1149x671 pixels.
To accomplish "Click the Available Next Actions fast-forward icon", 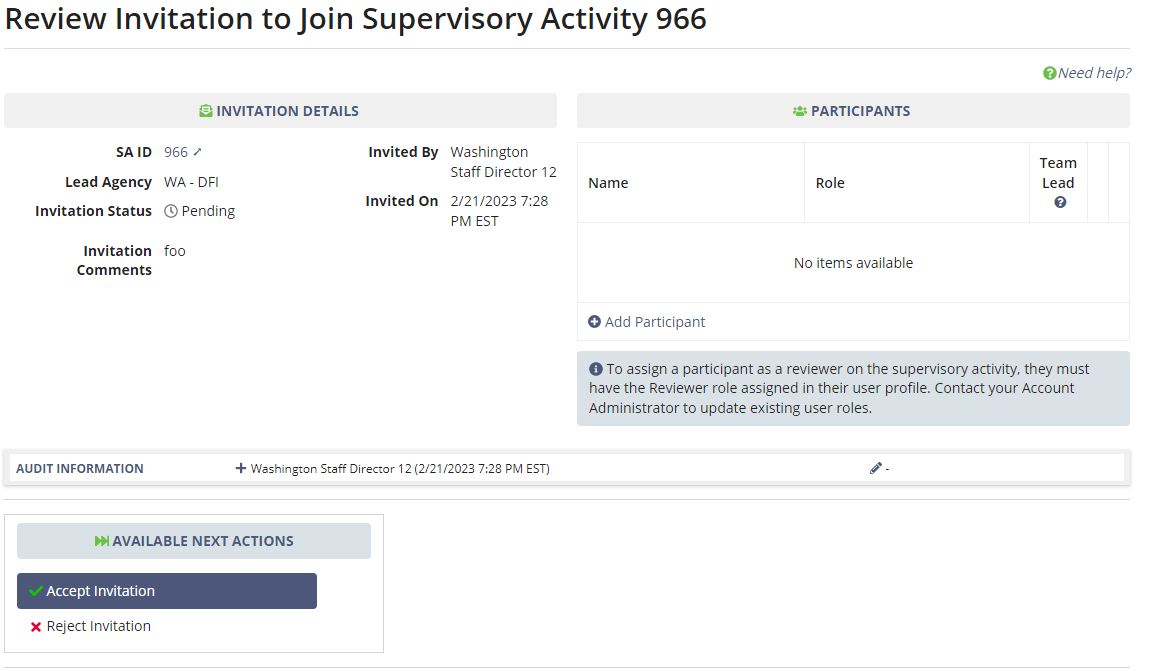I will [102, 541].
